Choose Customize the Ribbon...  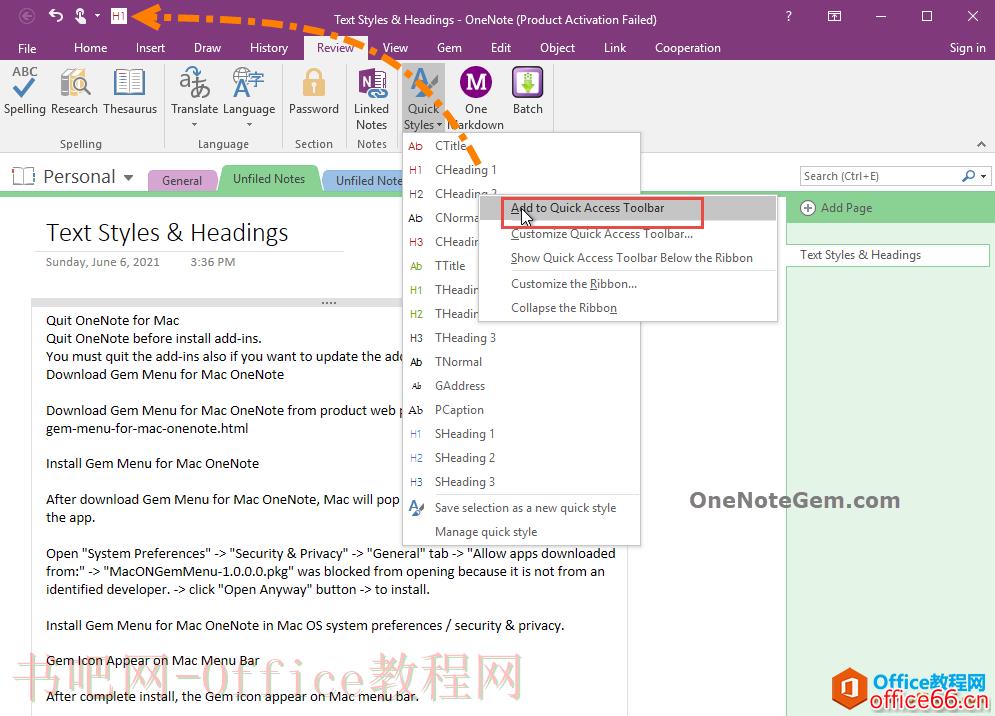627,284
